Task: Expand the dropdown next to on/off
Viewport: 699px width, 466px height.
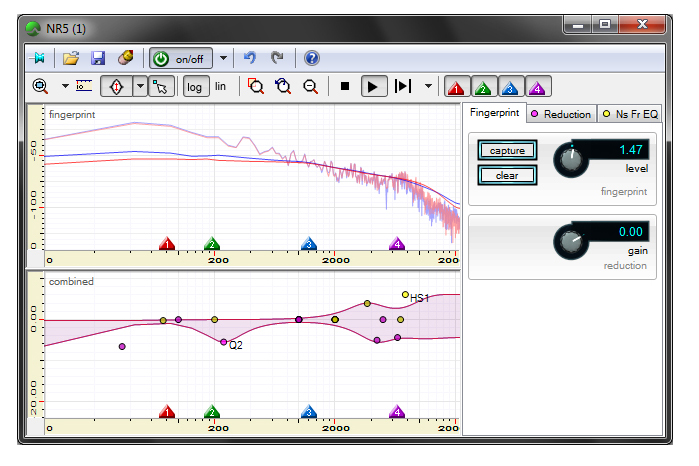Action: click(x=223, y=58)
